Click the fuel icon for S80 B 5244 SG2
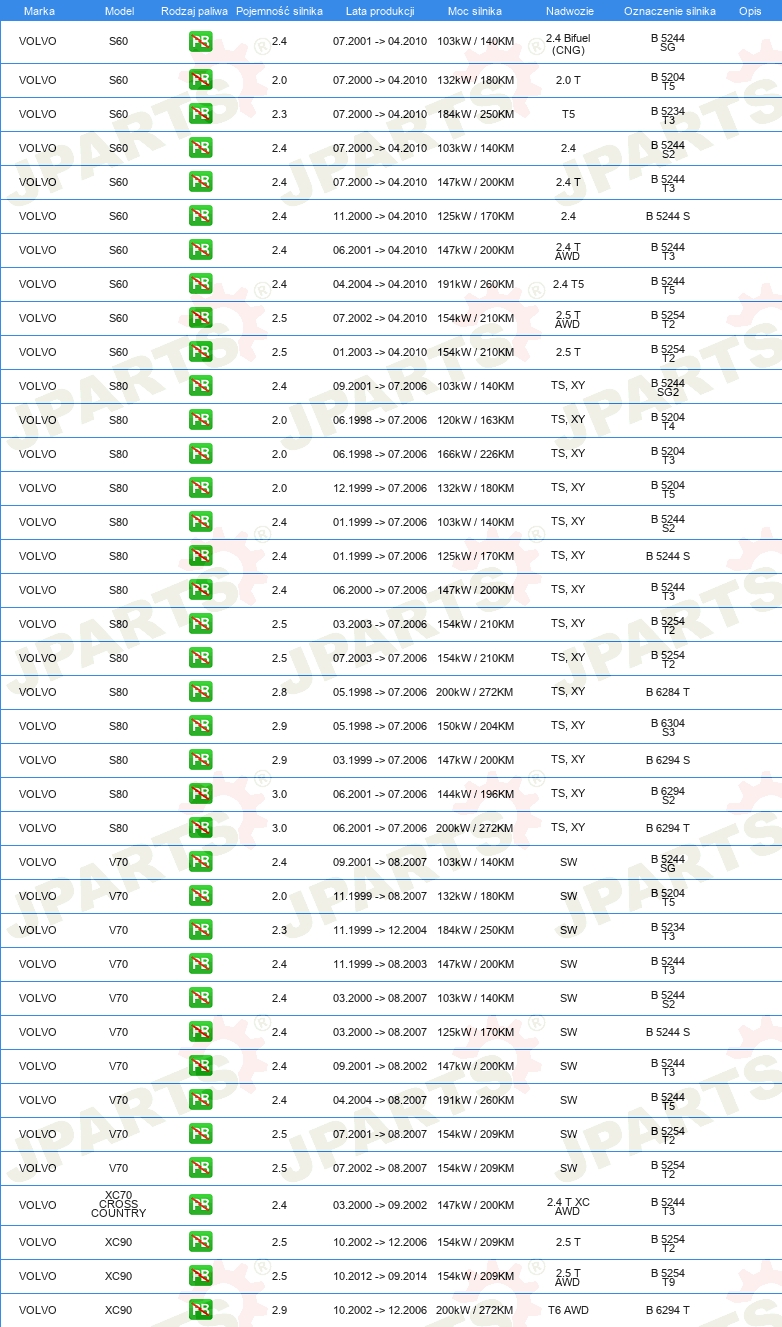Screen dimensions: 782x1327 click(x=200, y=386)
